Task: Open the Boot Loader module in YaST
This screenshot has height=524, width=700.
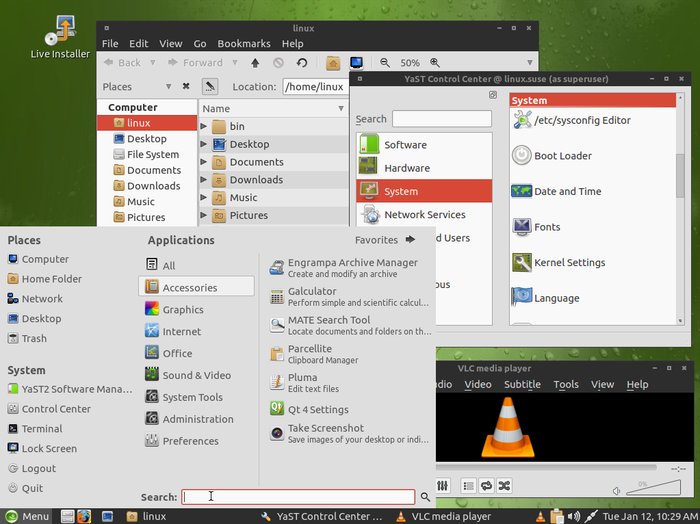Action: [x=562, y=156]
